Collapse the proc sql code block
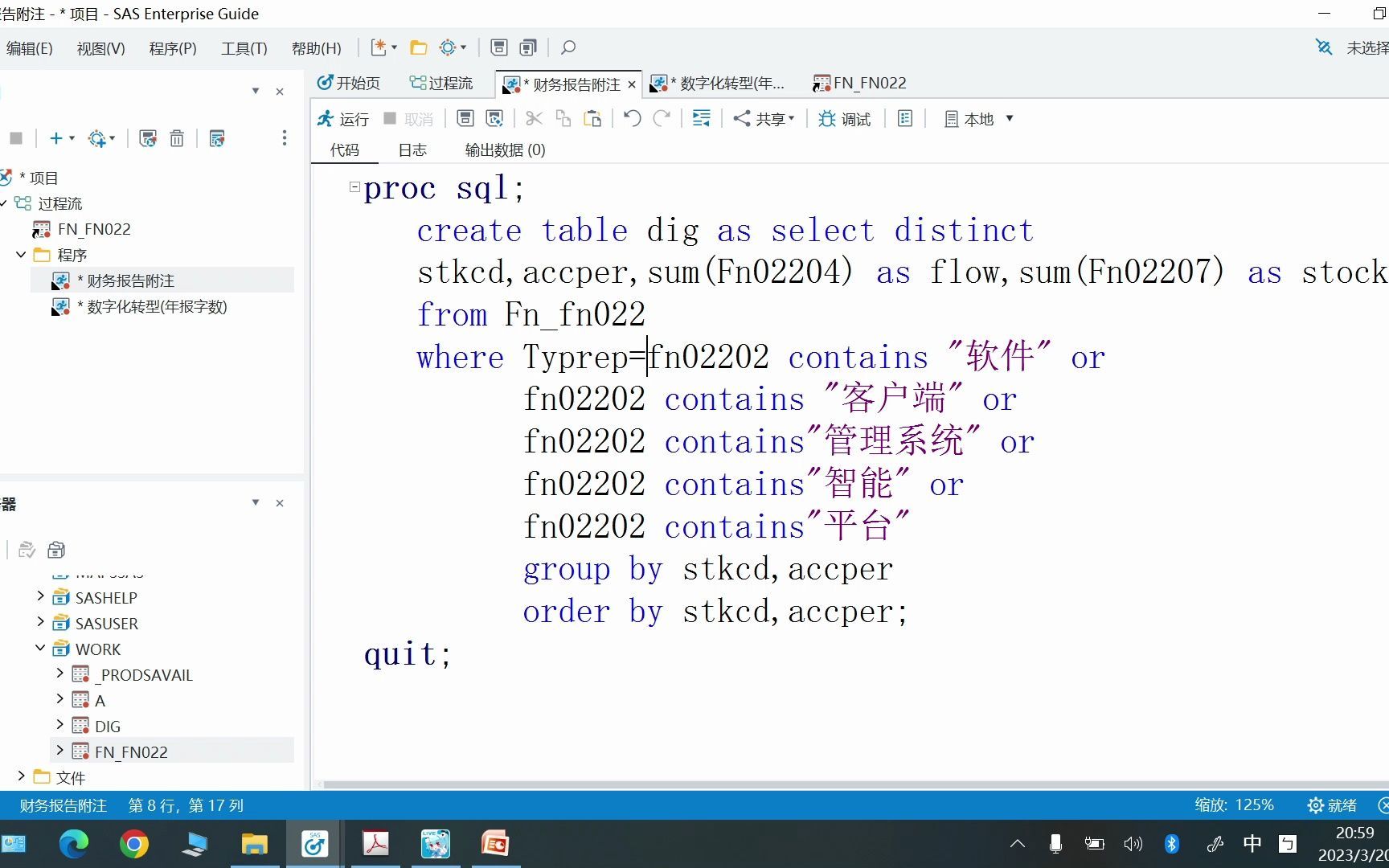 354,186
